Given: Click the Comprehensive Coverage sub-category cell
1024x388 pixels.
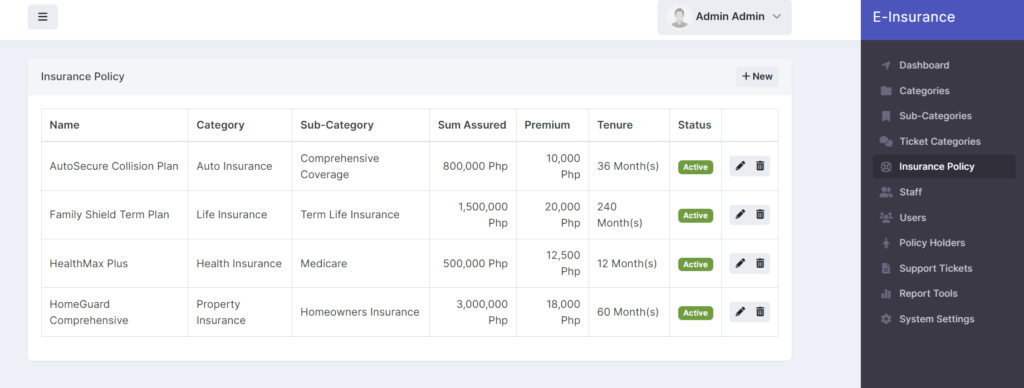Looking at the screenshot, I should [360, 166].
